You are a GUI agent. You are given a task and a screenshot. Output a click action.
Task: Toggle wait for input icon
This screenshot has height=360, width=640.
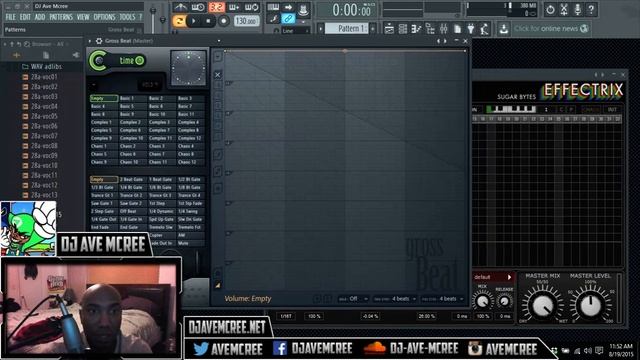pyautogui.click(x=198, y=7)
